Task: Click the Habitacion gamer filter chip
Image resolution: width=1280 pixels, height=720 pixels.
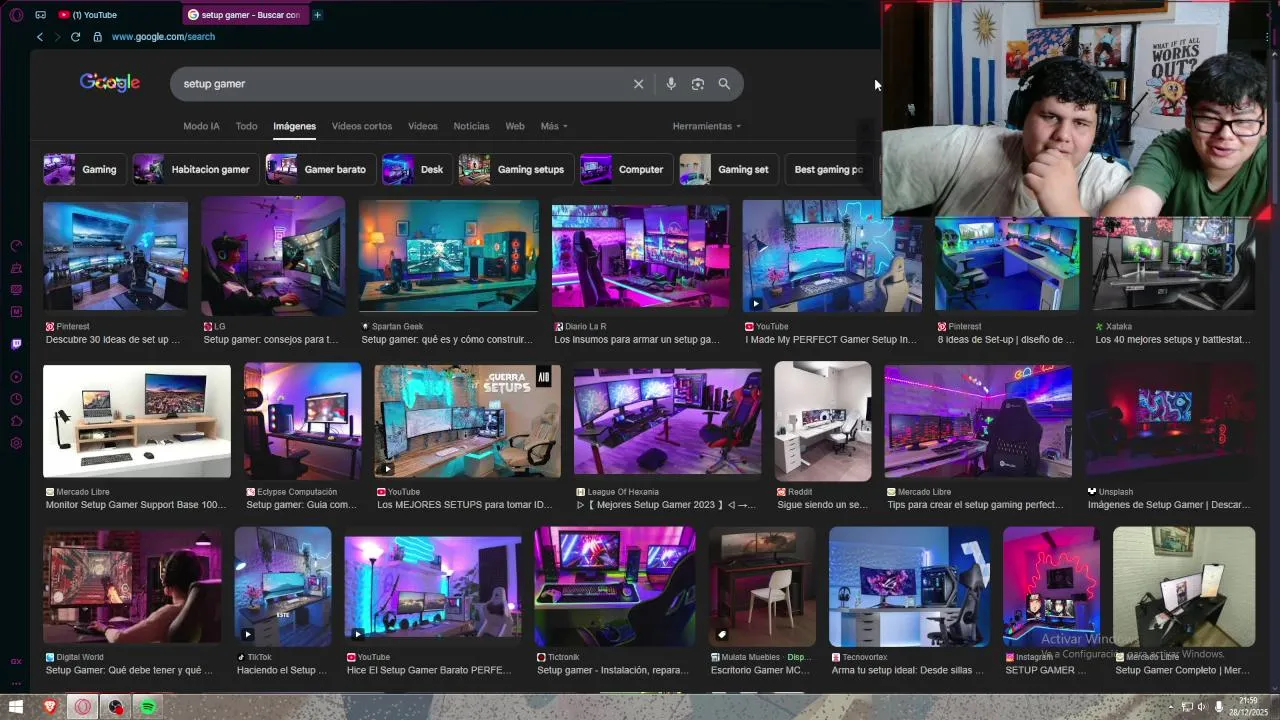Action: [x=196, y=169]
